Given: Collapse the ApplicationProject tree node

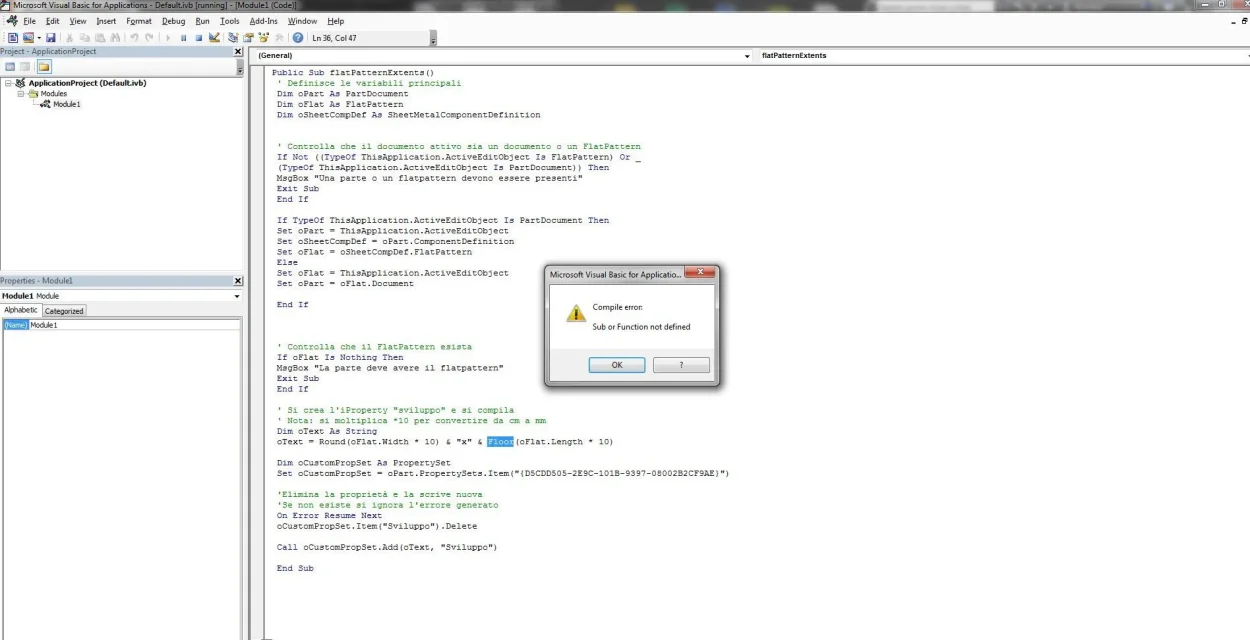Looking at the screenshot, I should coord(8,83).
